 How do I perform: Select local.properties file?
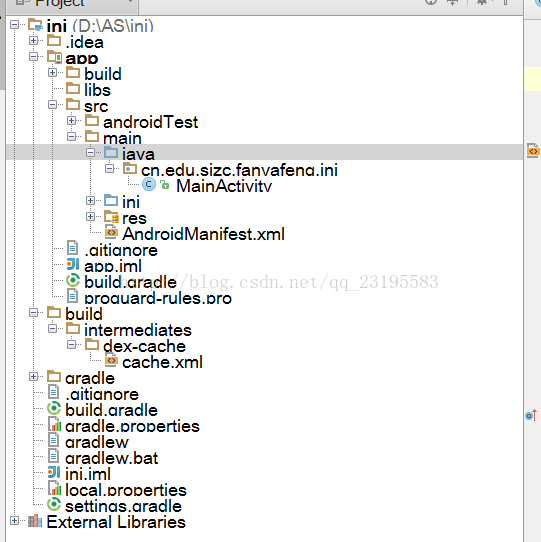click(x=126, y=490)
